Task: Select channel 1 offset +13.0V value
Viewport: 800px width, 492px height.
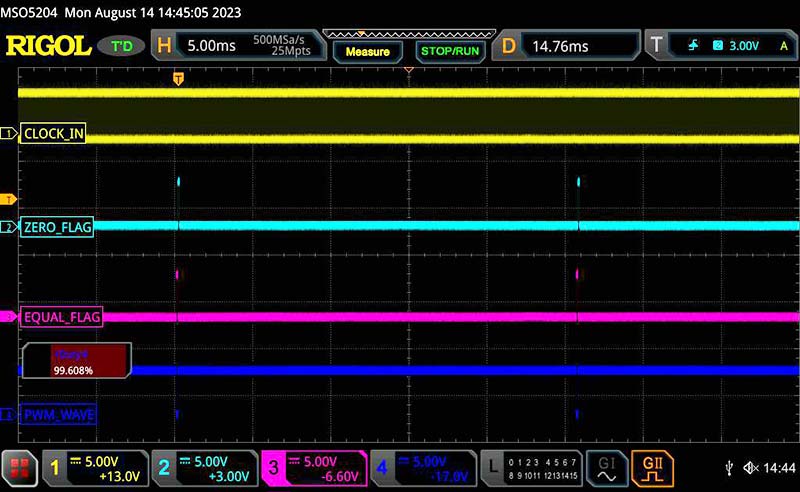Action: (x=120, y=476)
